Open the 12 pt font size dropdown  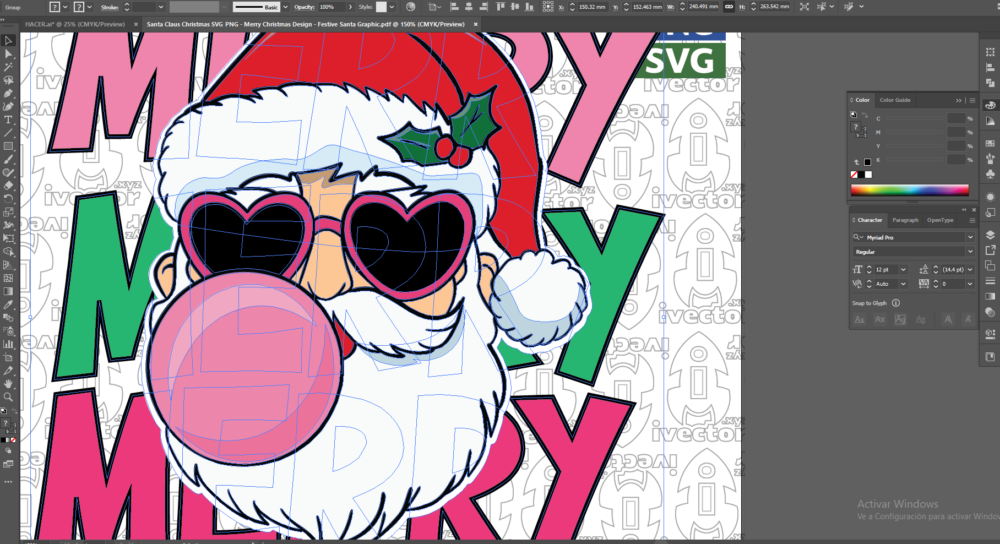tap(902, 270)
